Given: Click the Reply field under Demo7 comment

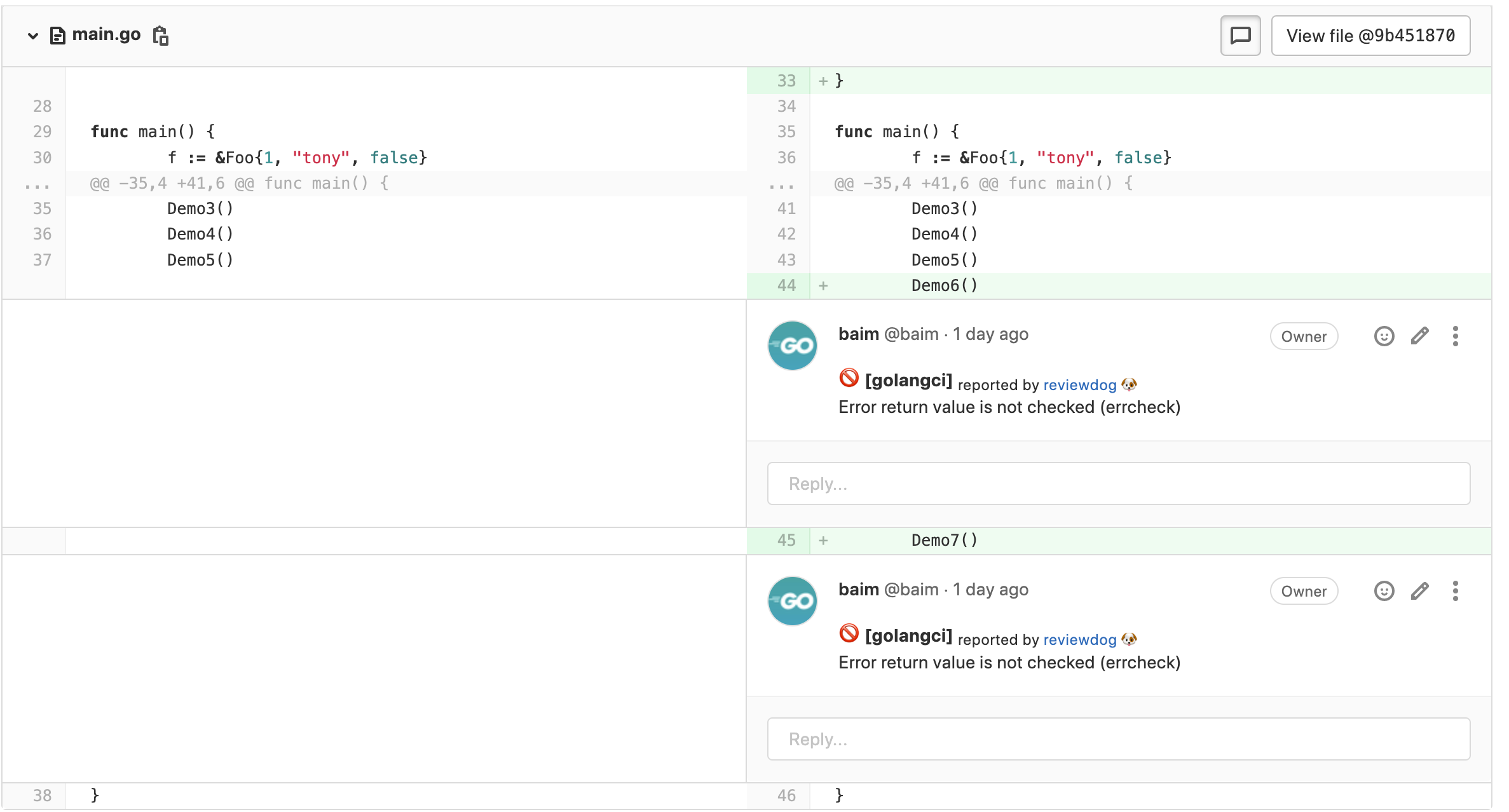Looking at the screenshot, I should point(1119,739).
